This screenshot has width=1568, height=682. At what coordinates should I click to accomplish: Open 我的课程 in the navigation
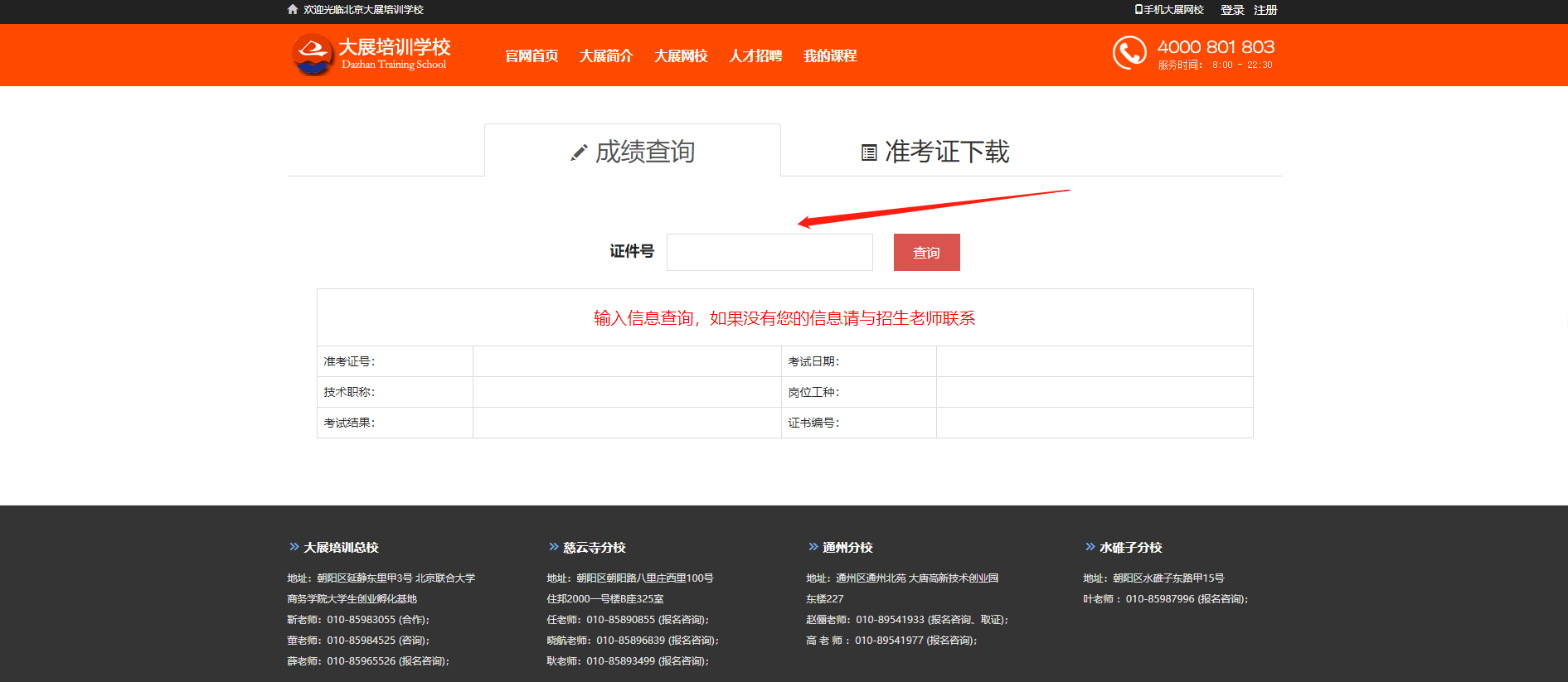830,56
